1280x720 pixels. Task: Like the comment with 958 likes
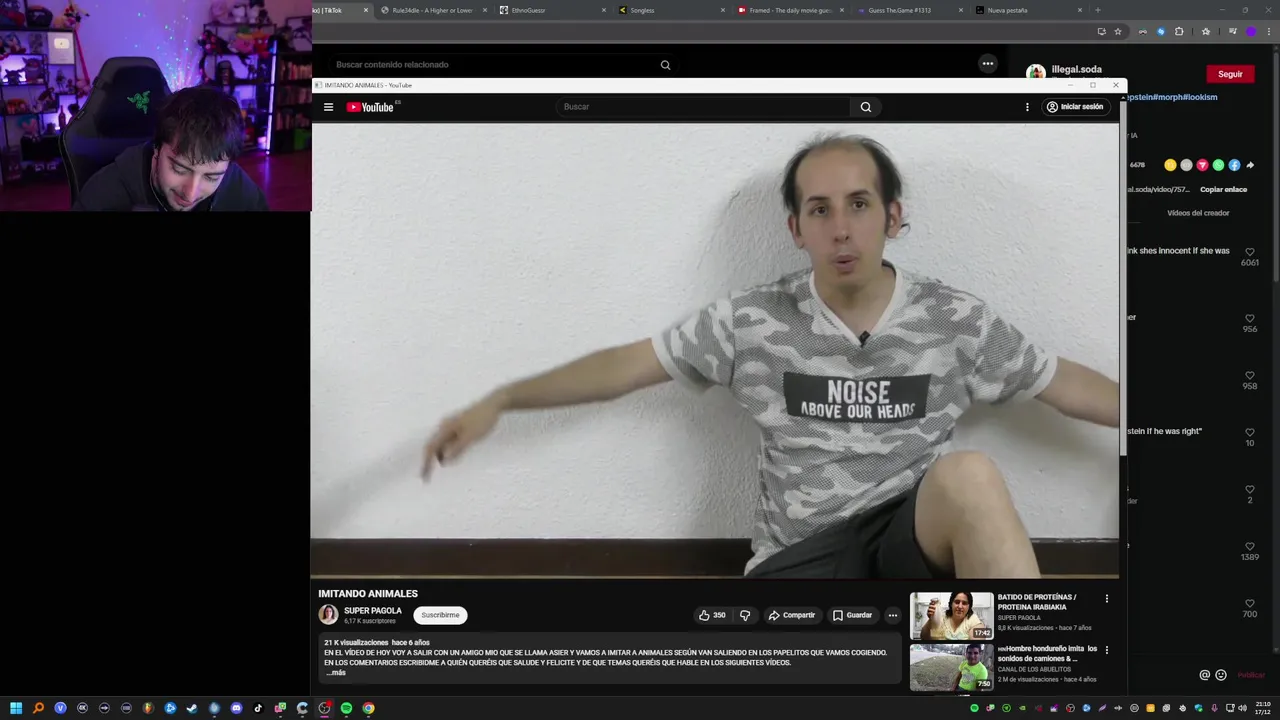pyautogui.click(x=1249, y=376)
